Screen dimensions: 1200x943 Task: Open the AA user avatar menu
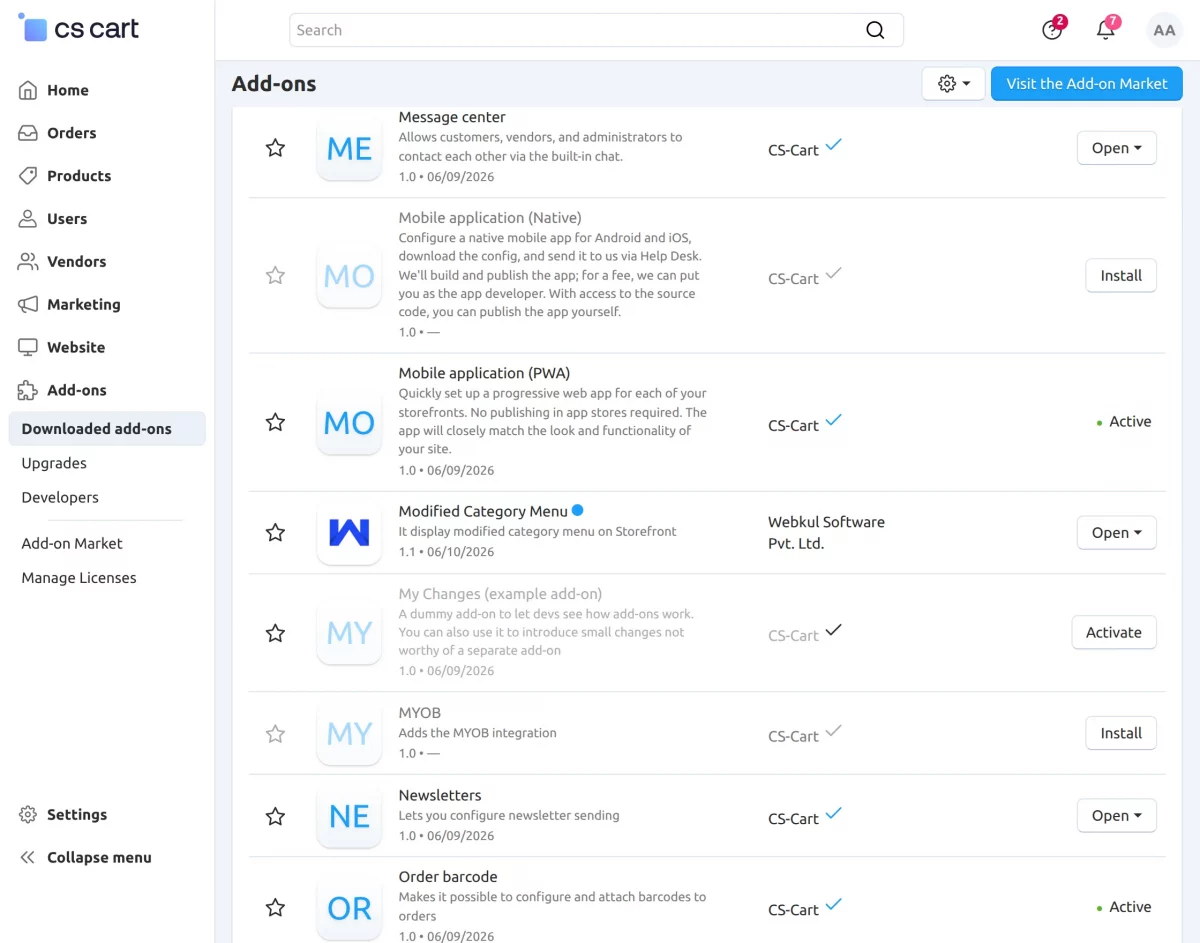pos(1164,30)
